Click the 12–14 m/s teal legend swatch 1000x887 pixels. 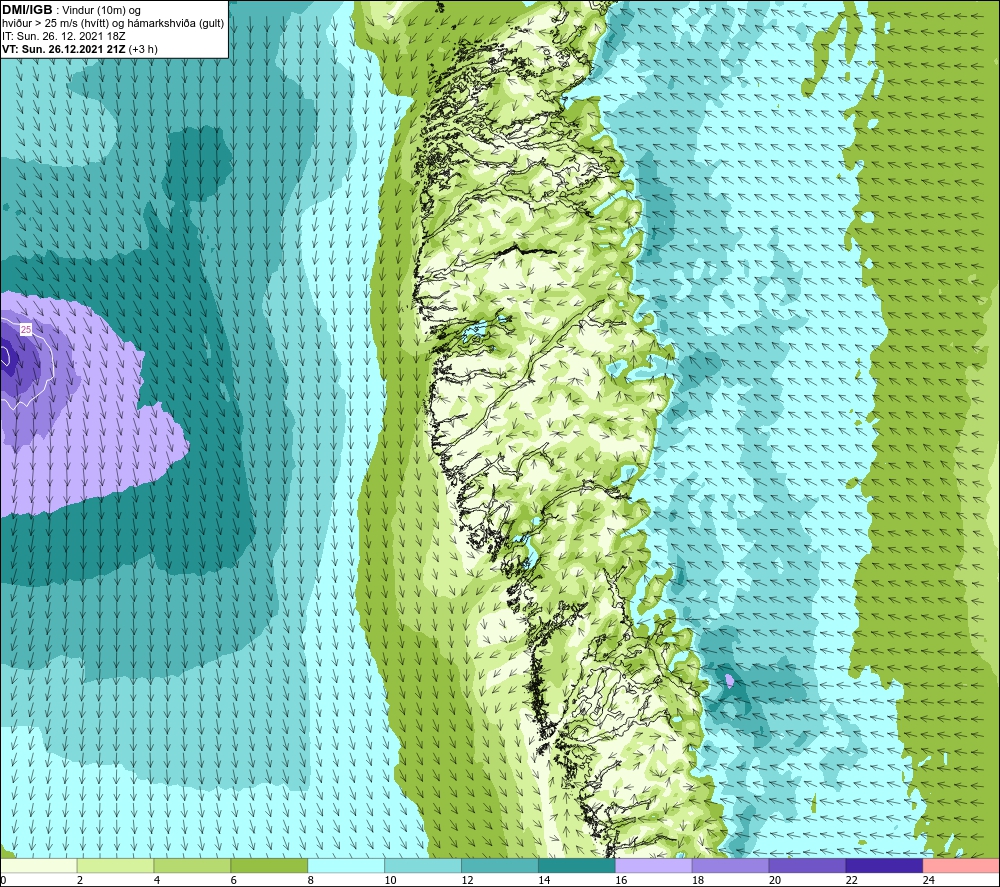pyautogui.click(x=500, y=865)
